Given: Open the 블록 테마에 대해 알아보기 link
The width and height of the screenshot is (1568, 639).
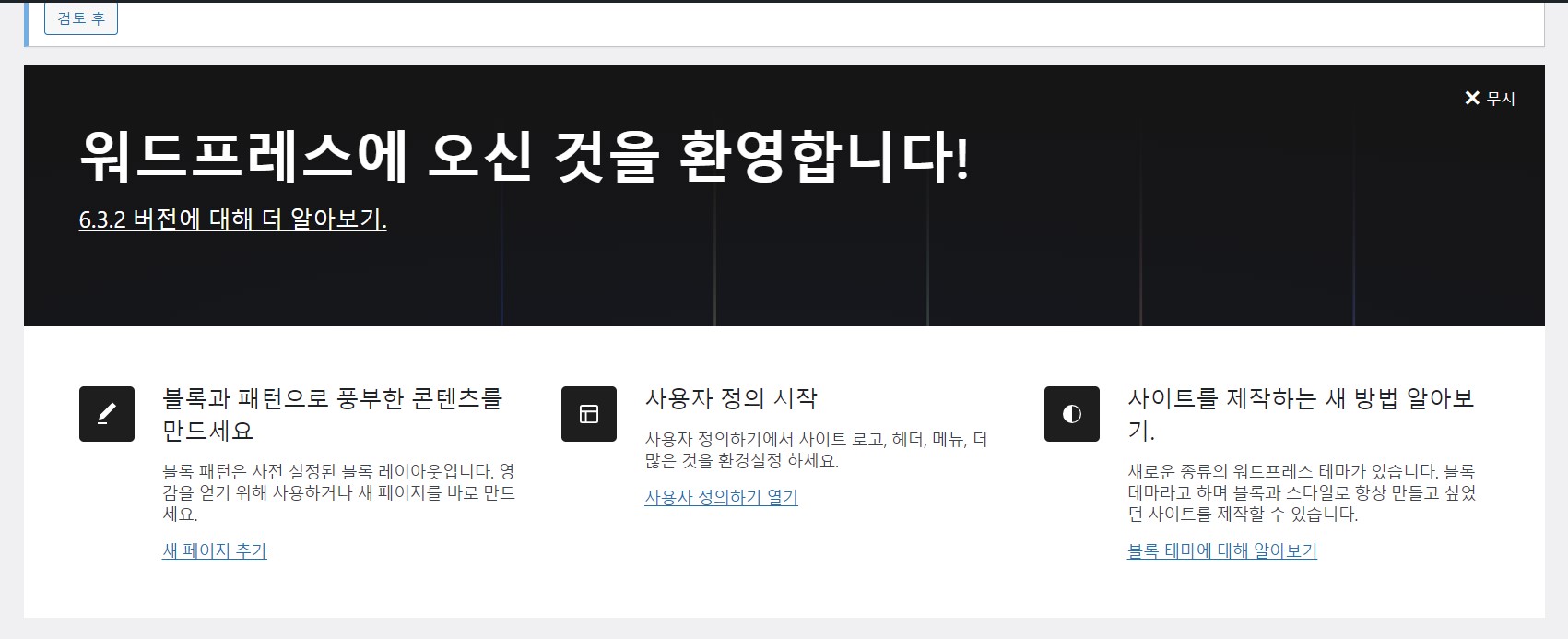Looking at the screenshot, I should click(x=1222, y=550).
